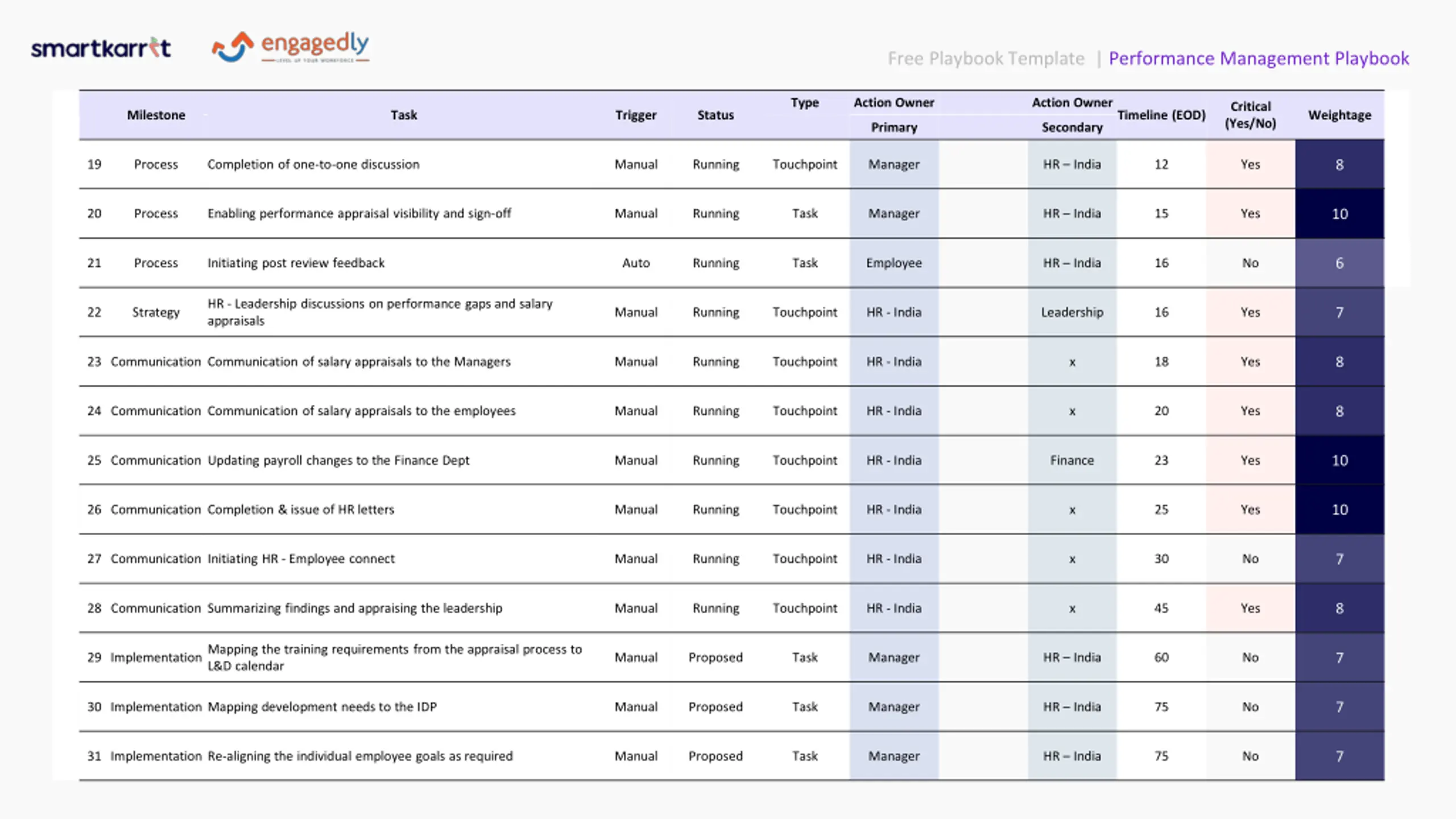This screenshot has width=1456, height=819.
Task: Click timeline value 25 in row 26
Action: point(1161,510)
